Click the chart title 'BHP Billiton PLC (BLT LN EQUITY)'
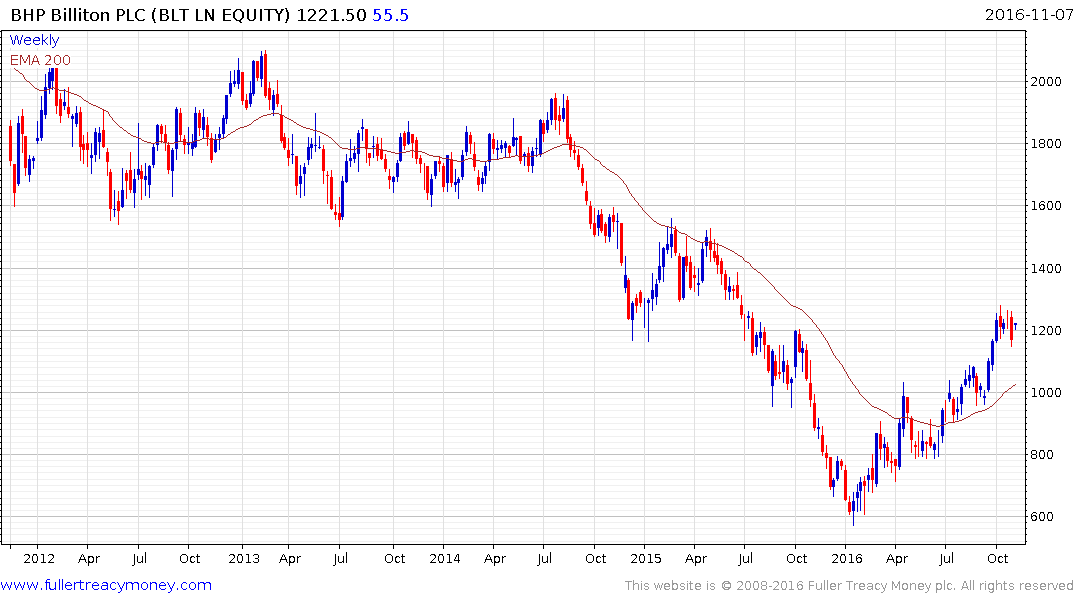Image resolution: width=1075 pixels, height=600 pixels. click(150, 15)
